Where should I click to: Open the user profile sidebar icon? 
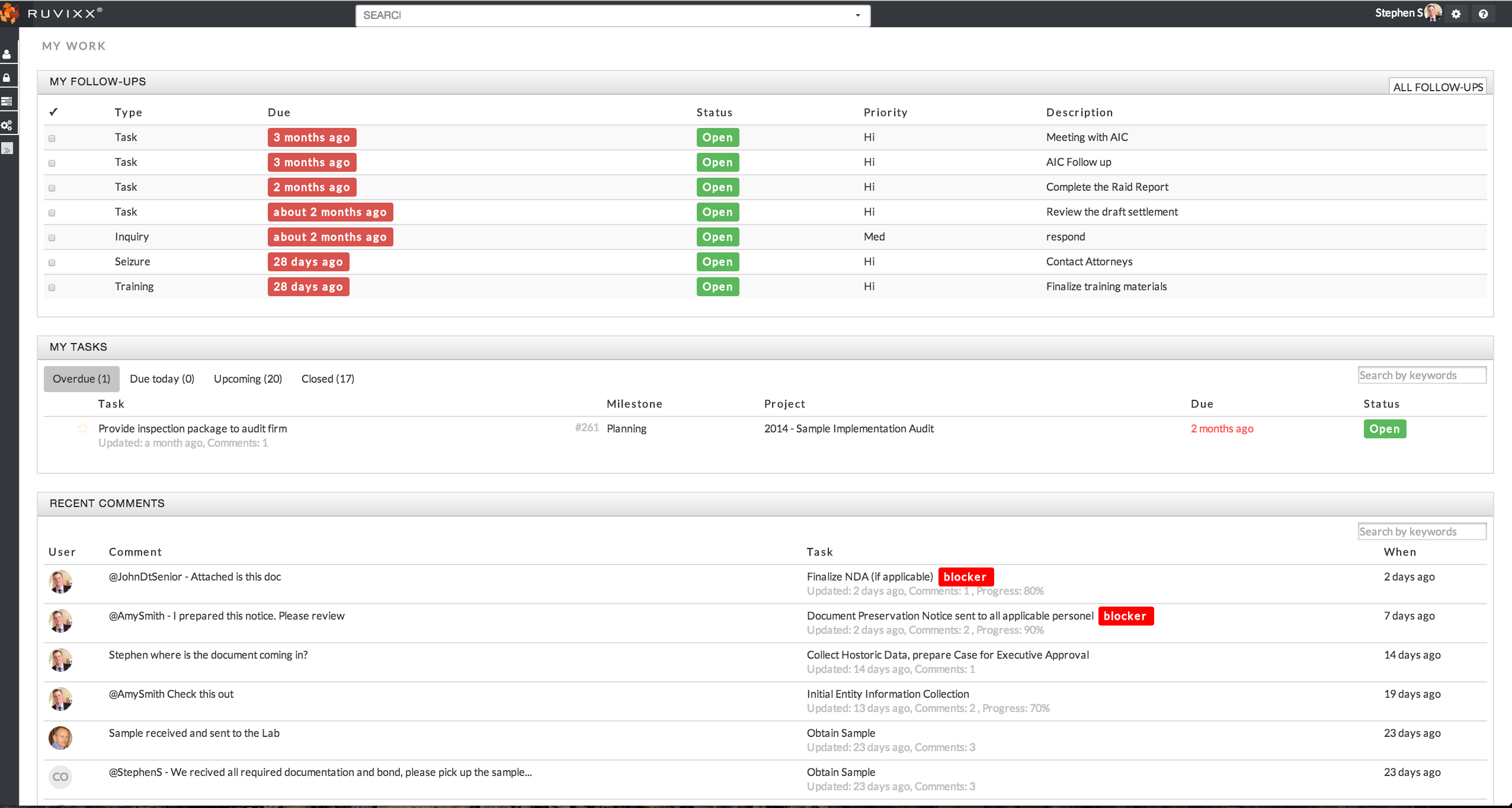[7, 54]
